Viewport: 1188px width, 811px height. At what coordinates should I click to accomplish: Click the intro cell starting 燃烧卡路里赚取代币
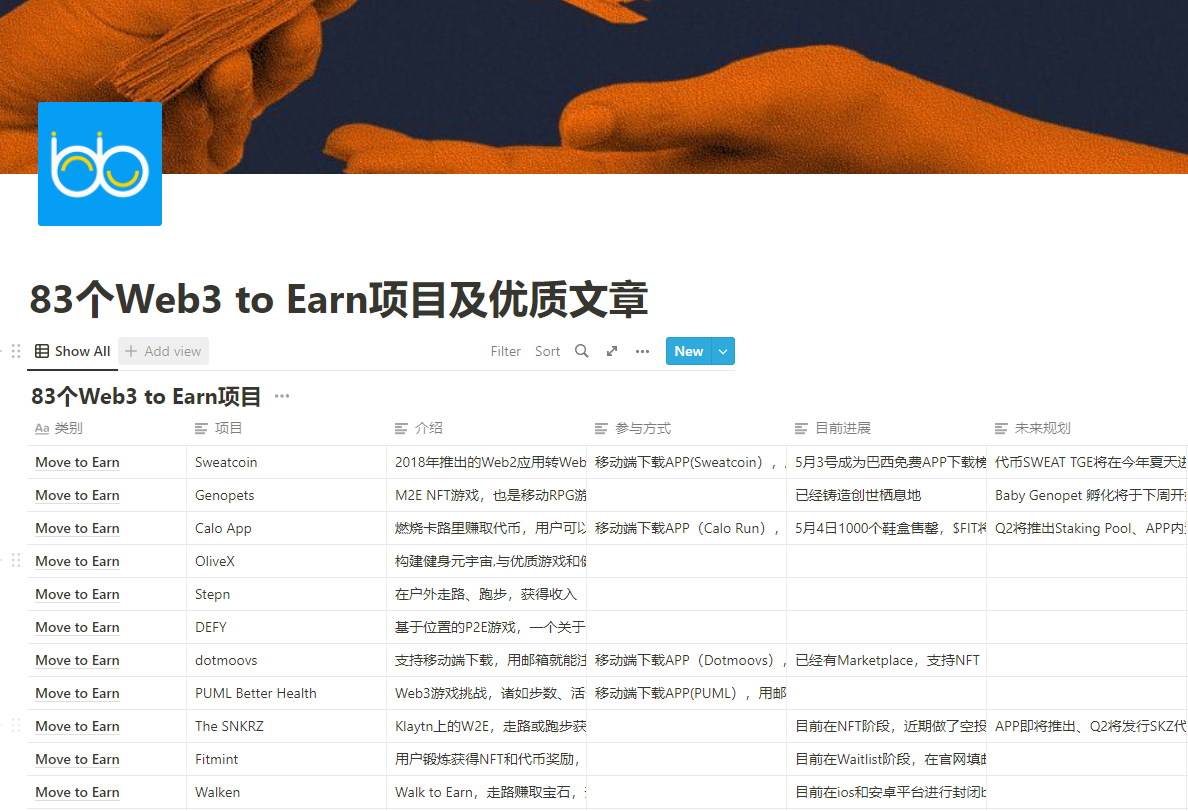coord(486,528)
